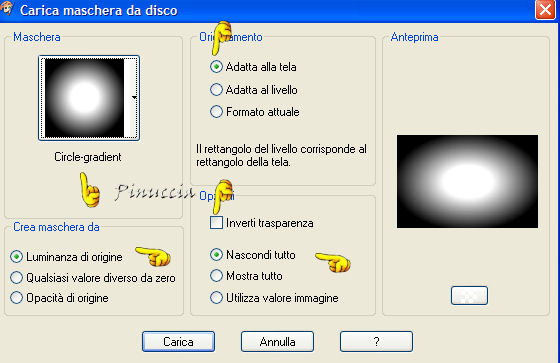Click the Circle-gradient mask name text
Screen dimensions: 560x363
click(88, 157)
